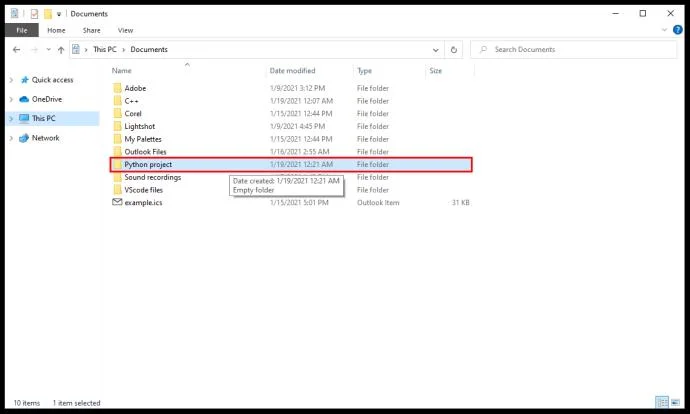
Task: Open the File menu
Action: point(22,30)
